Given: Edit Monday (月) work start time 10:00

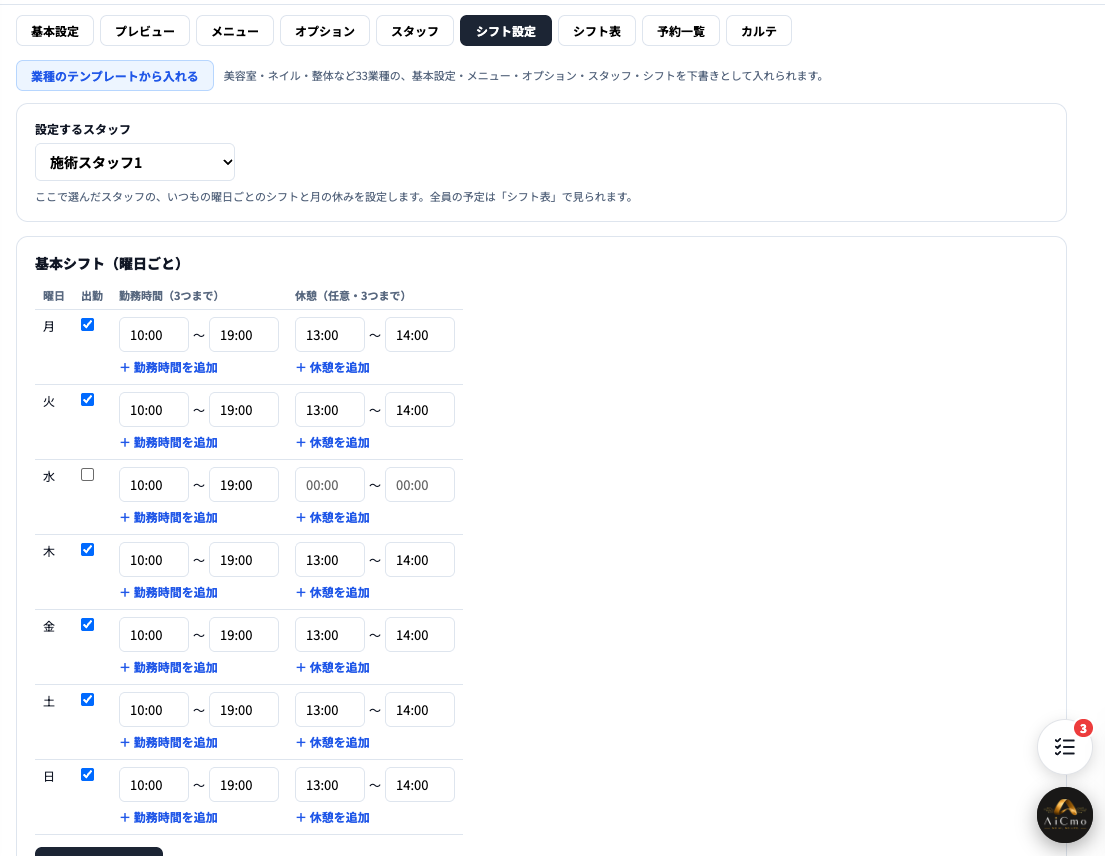Looking at the screenshot, I should (154, 335).
